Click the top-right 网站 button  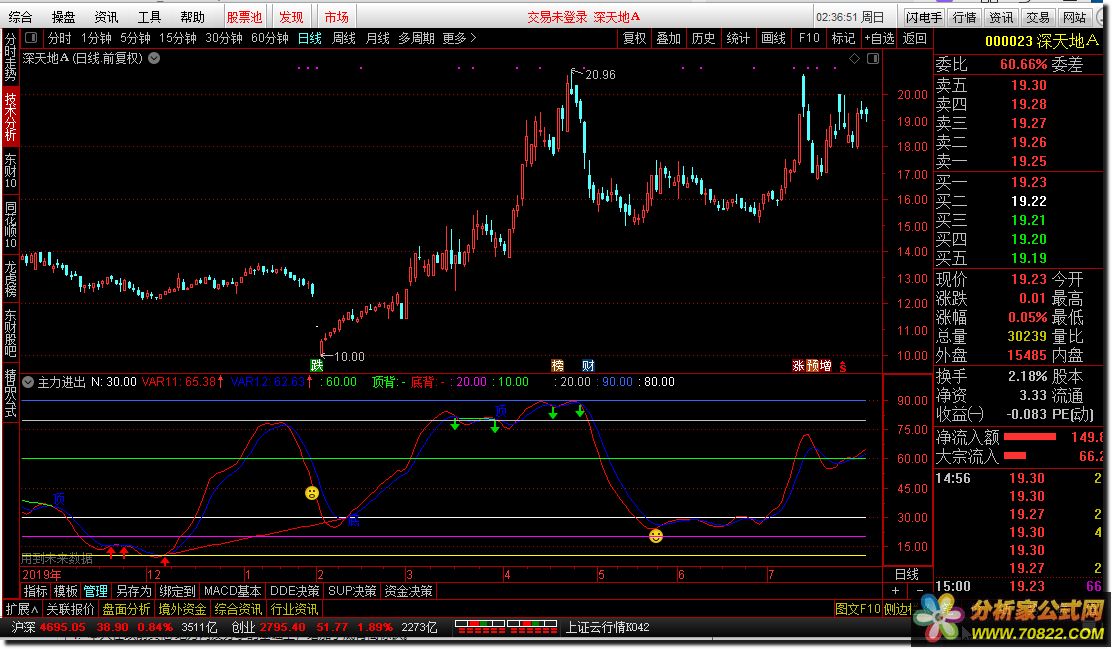click(x=1074, y=17)
